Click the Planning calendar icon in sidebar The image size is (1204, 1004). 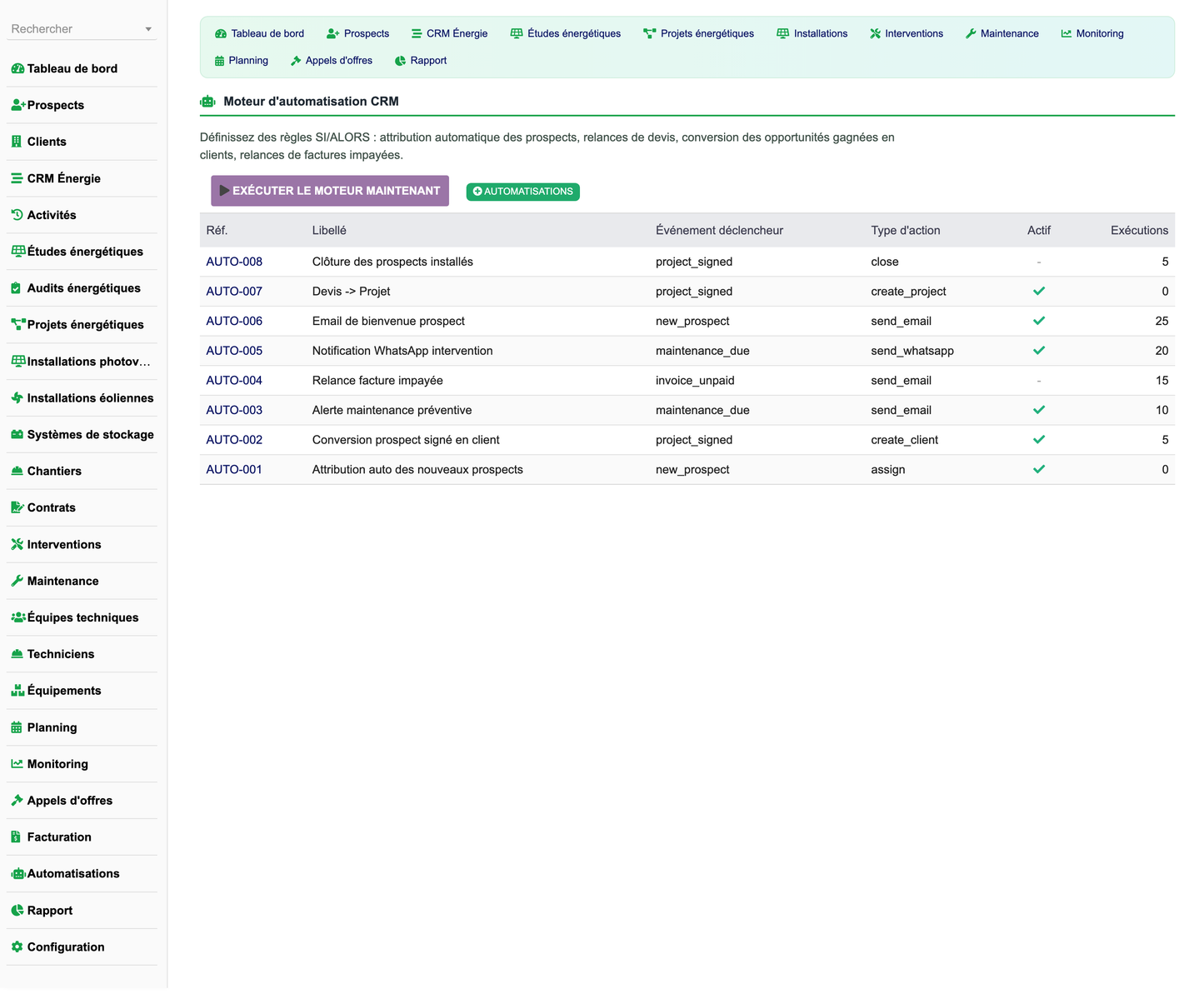coord(16,727)
